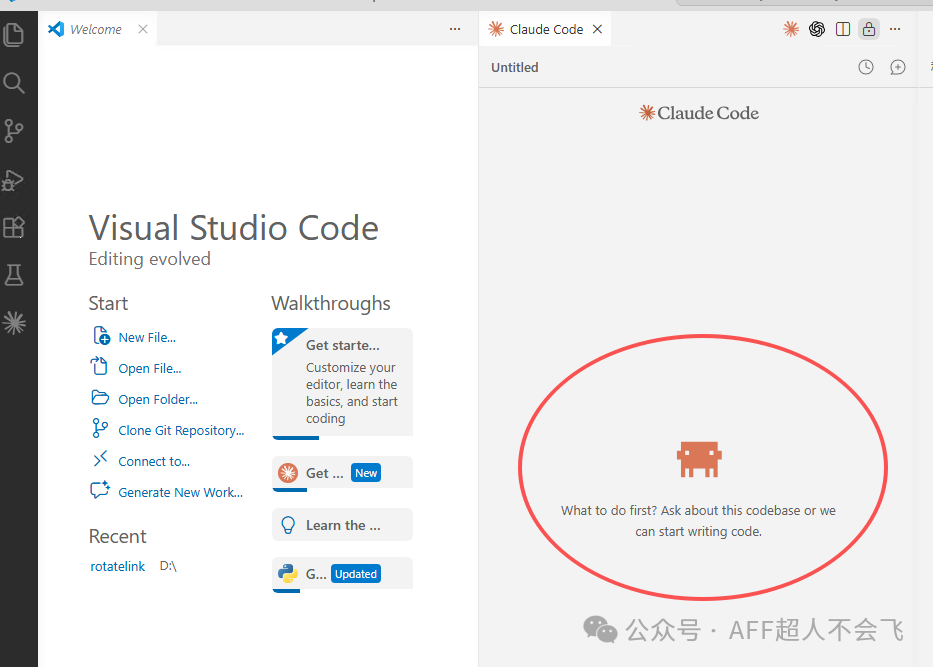This screenshot has height=667, width=933.
Task: Switch to the Welcome tab
Action: 95,29
